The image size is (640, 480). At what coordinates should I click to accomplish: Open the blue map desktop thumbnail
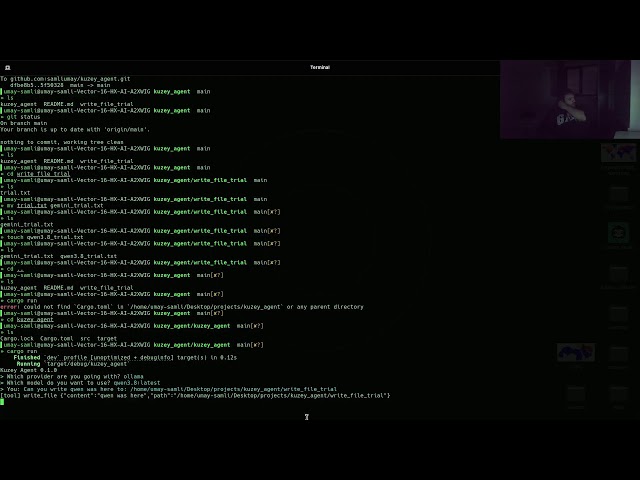pyautogui.click(x=576, y=353)
